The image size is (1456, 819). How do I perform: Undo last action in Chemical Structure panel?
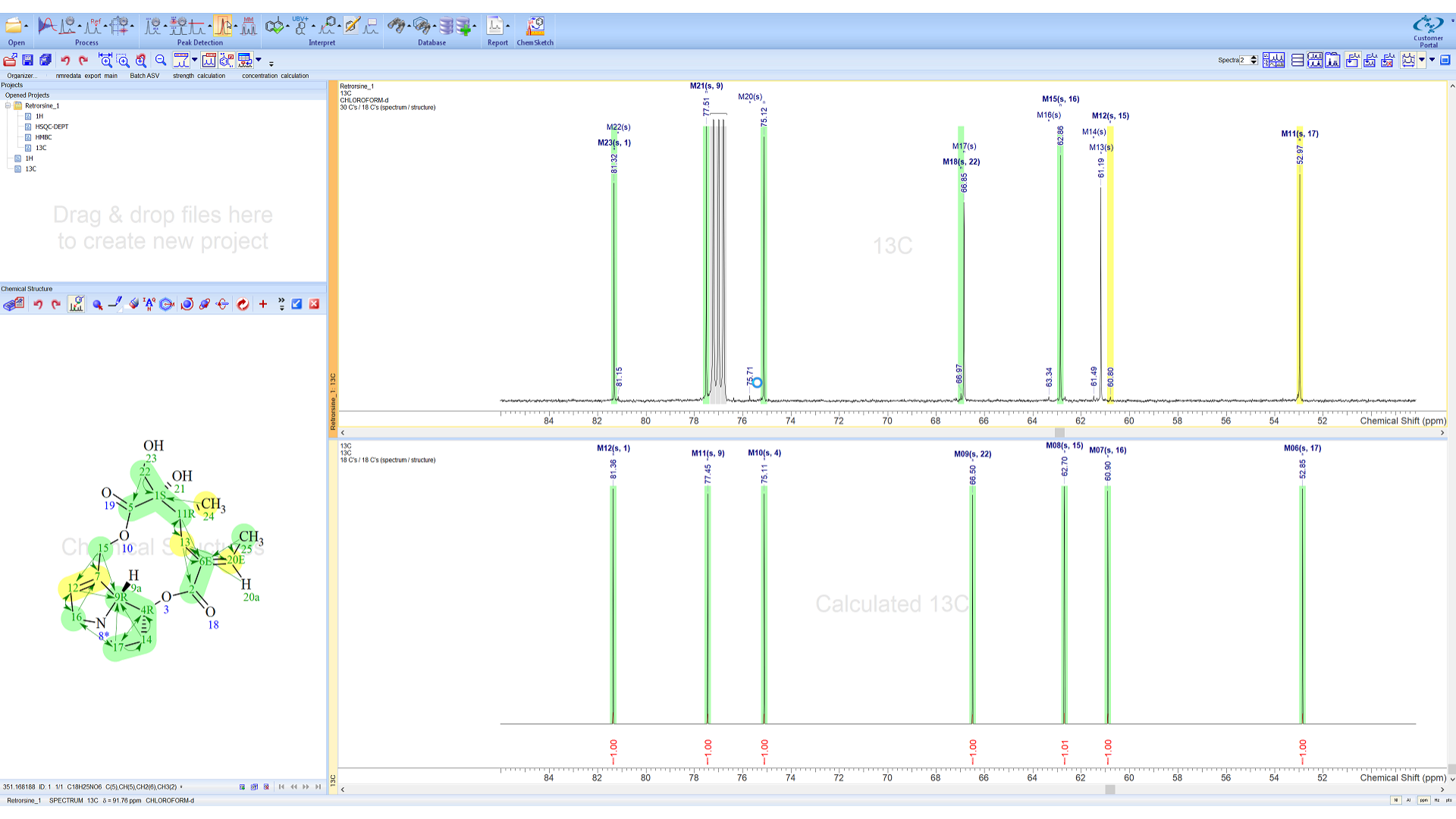tap(38, 303)
